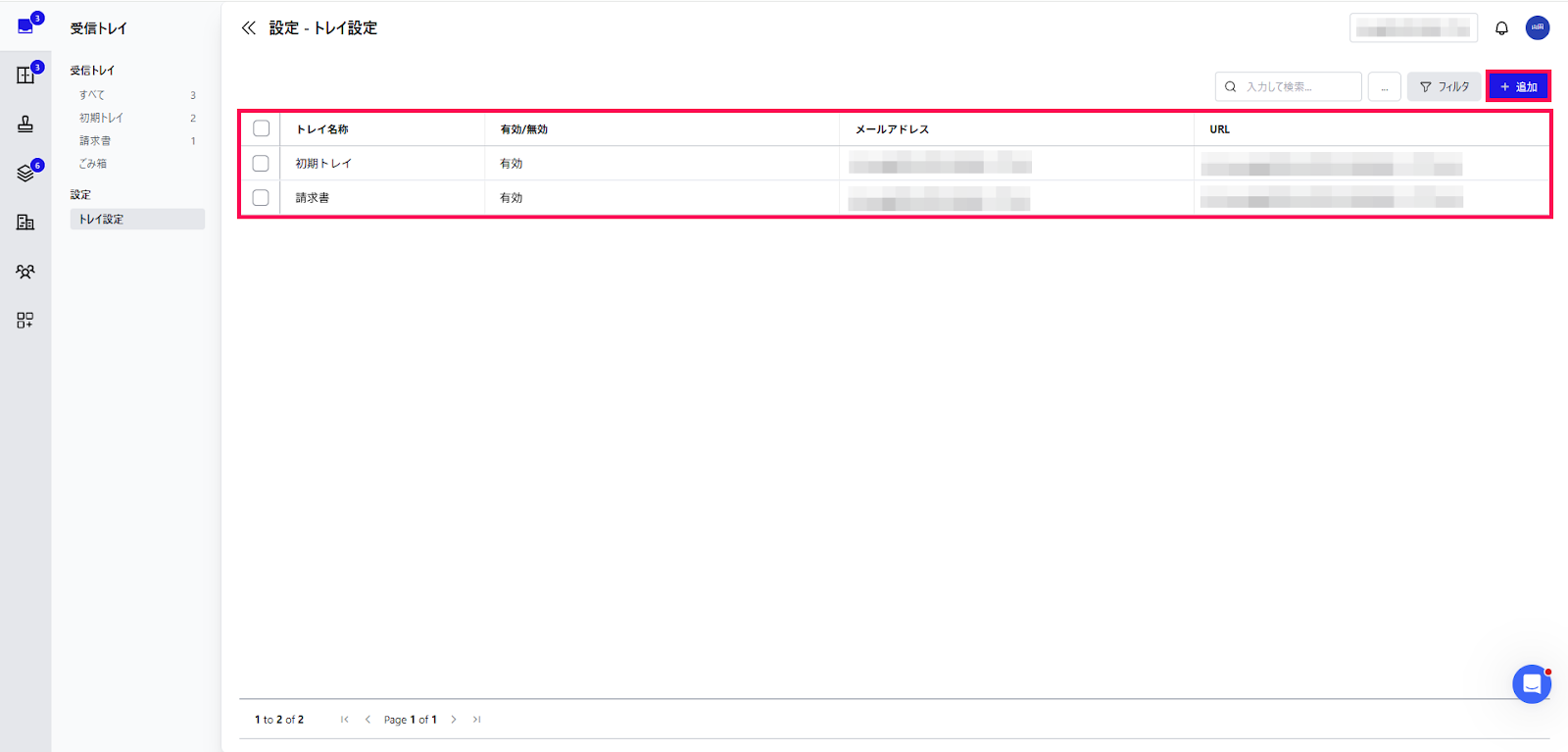Click 有効 status in 初期トレイ row
1568x752 pixels.
coord(512,164)
